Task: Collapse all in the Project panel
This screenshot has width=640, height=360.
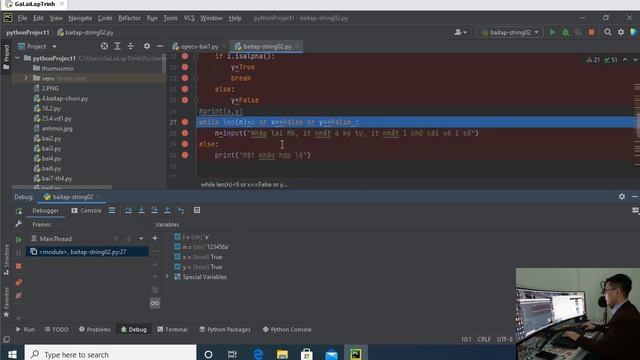Action: pyautogui.click(x=131, y=46)
